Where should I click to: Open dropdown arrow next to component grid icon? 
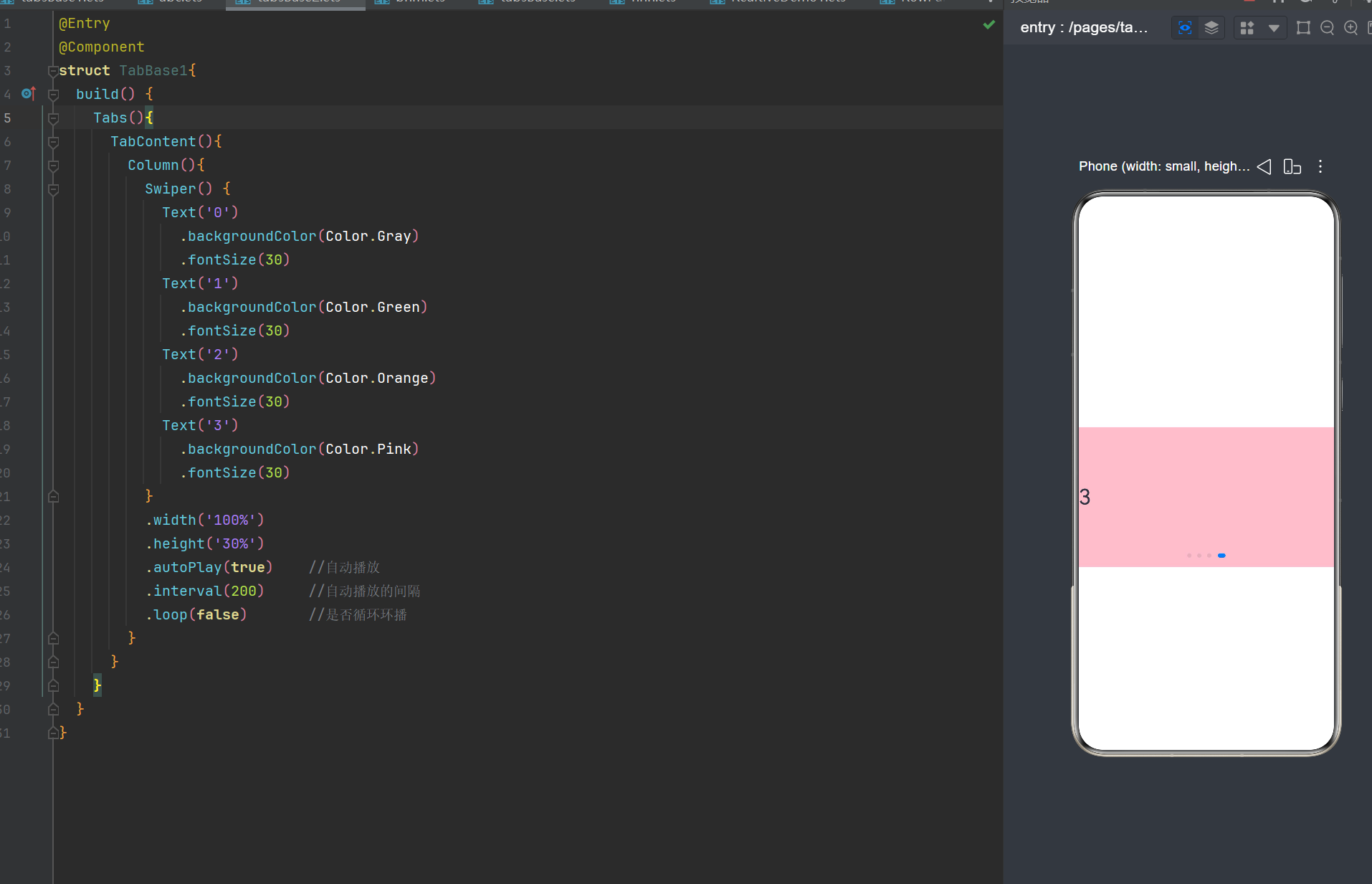(1274, 28)
